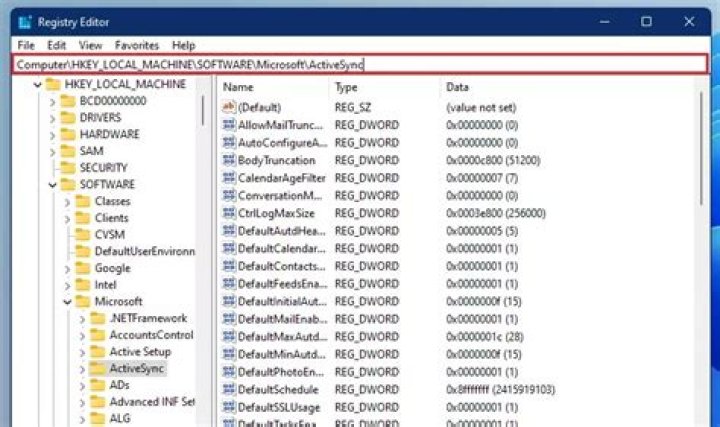The width and height of the screenshot is (720, 427).
Task: Open the Edit menu
Action: click(x=56, y=45)
